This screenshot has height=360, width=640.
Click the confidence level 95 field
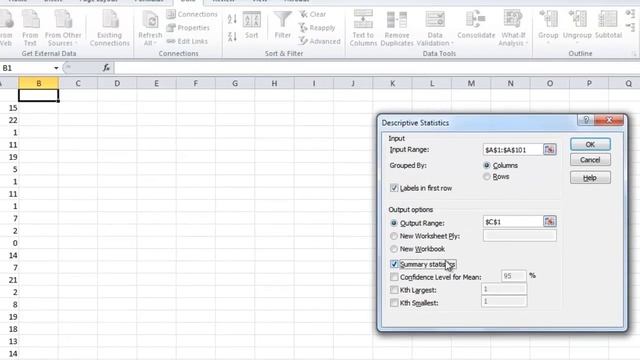coord(513,276)
